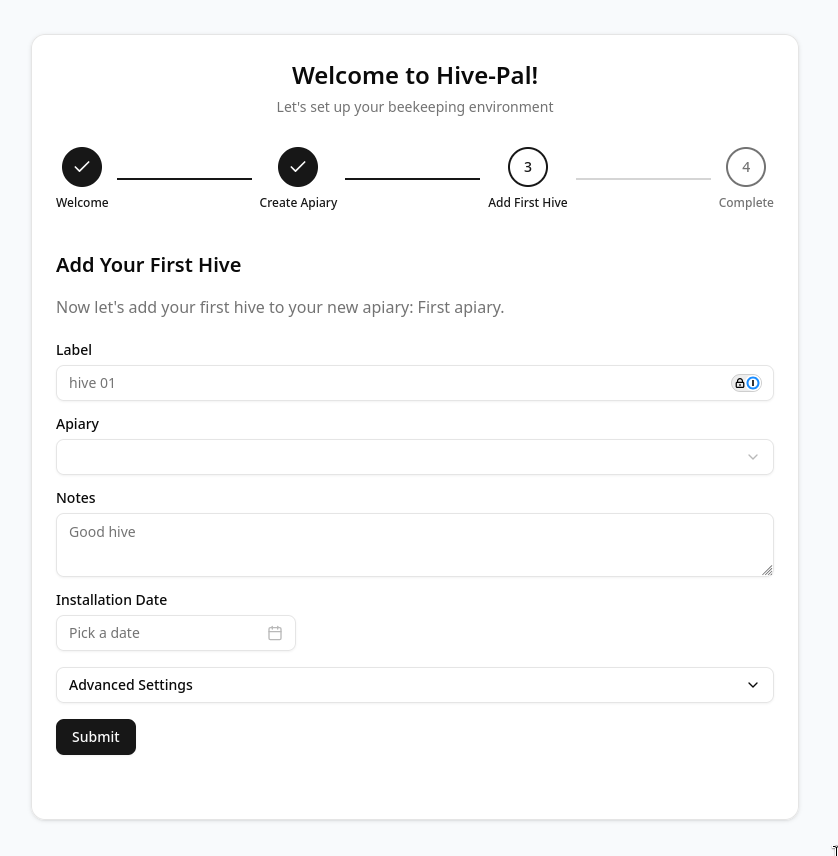Click the Welcome step checkmark circle
This screenshot has height=856, width=838.
[82, 167]
